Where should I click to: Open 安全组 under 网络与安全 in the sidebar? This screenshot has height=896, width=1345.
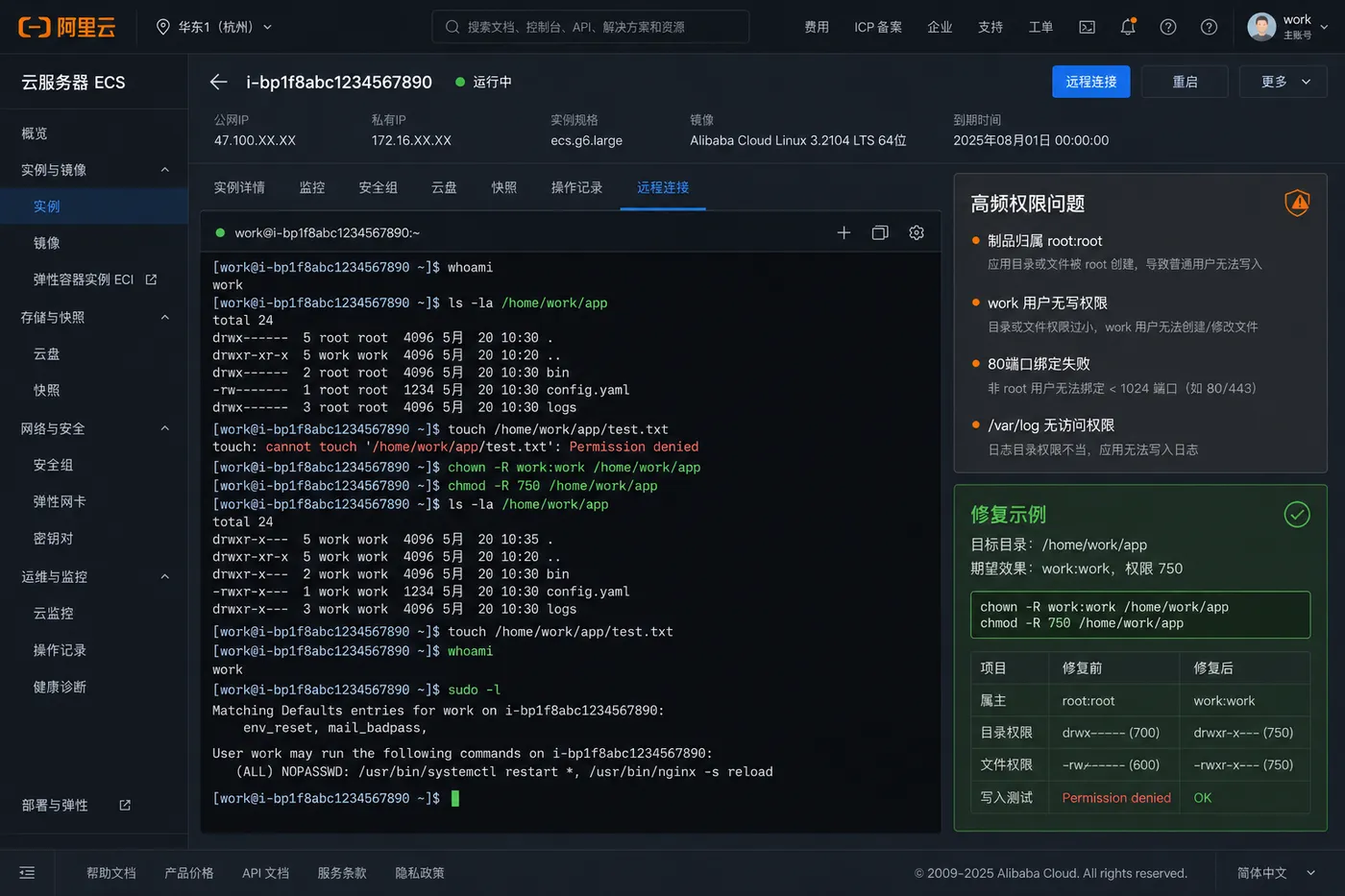point(54,465)
